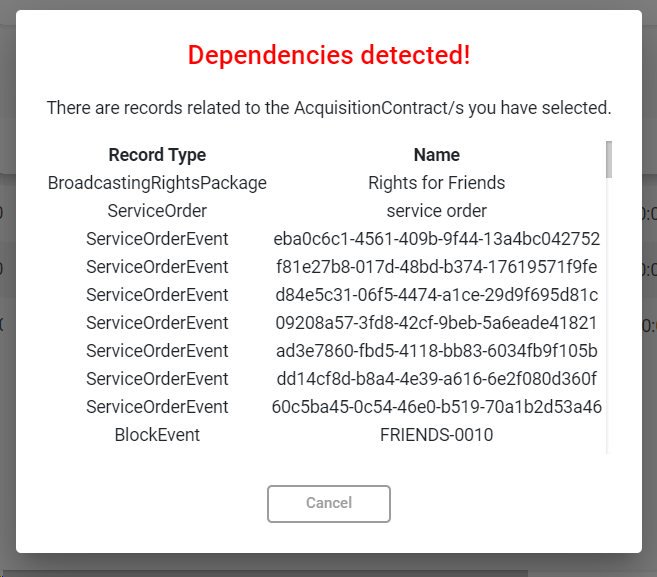Screen dimensions: 657x577
Task: Click the 'Dependencies detected!' heading
Action: point(328,56)
